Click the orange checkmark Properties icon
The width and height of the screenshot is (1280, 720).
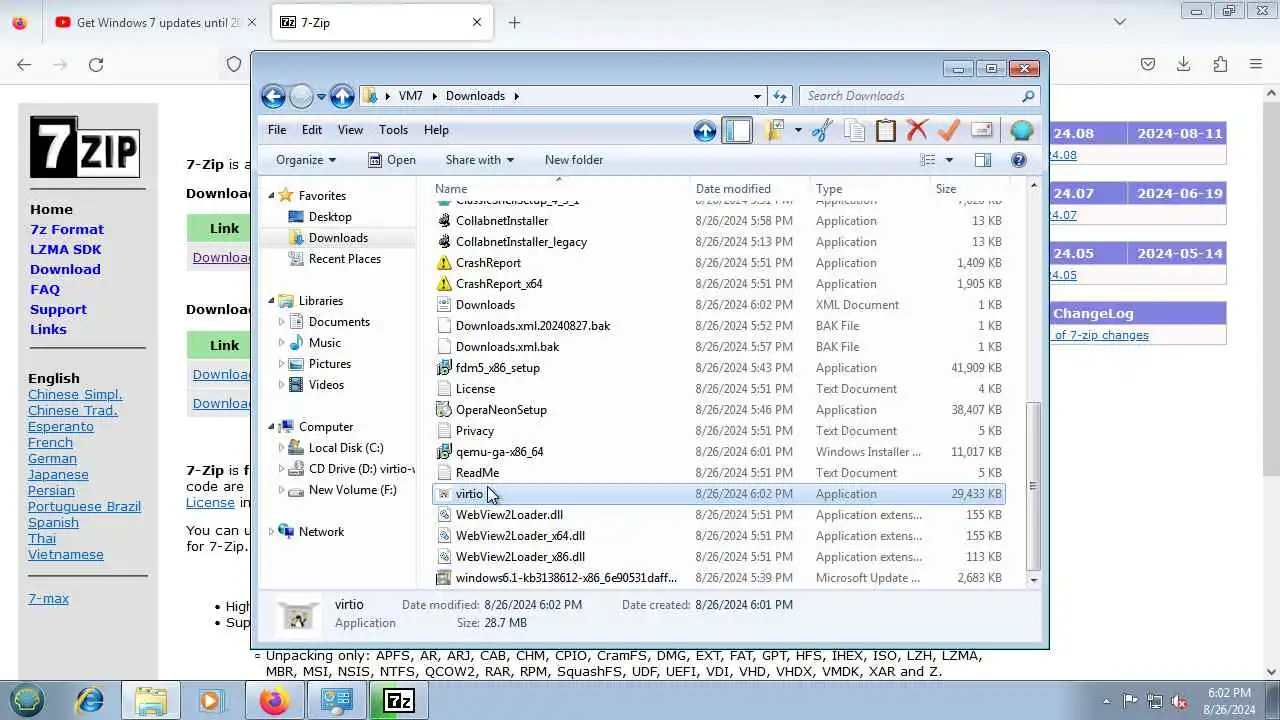point(949,130)
